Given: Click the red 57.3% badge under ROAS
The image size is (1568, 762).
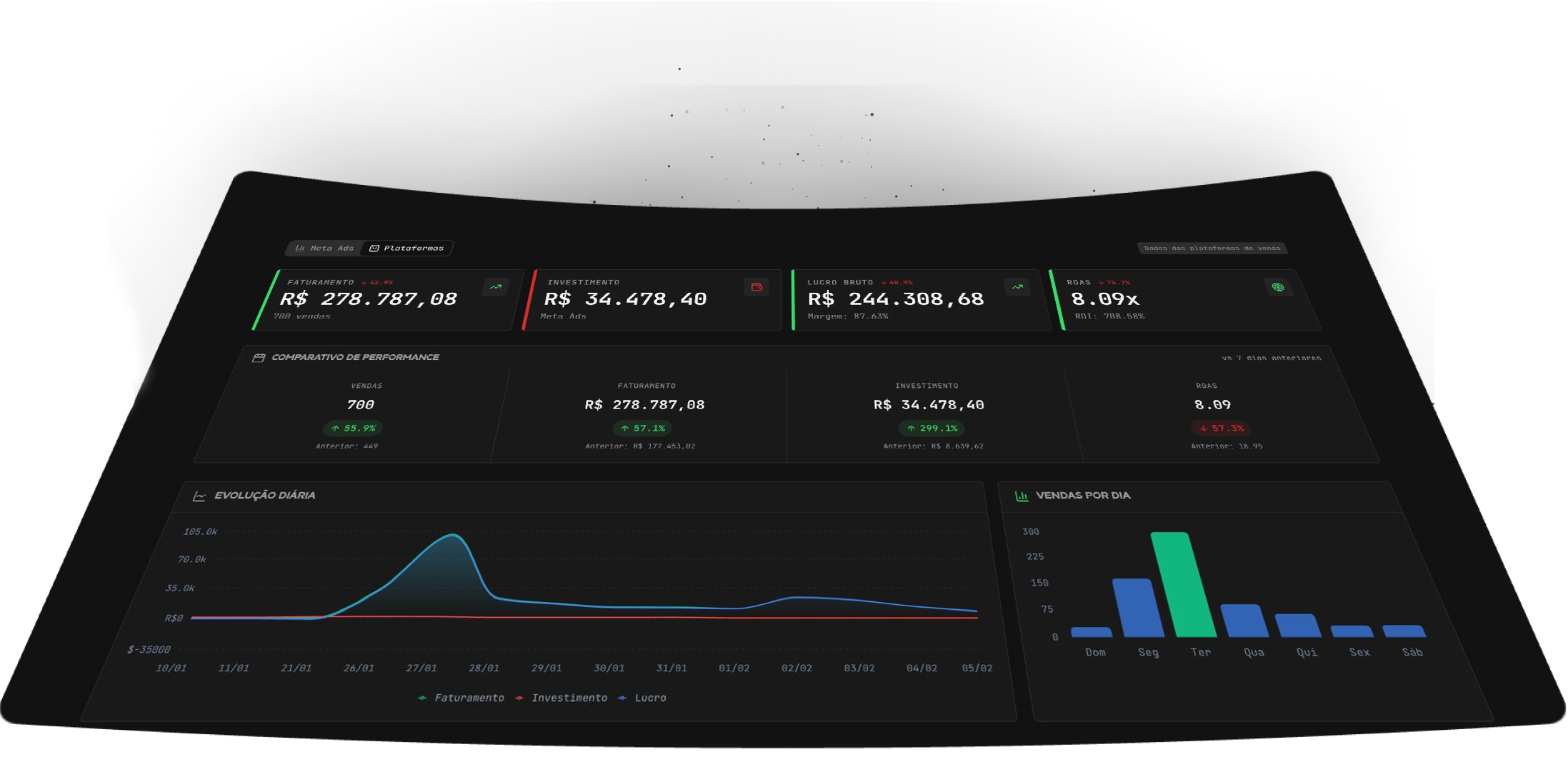Looking at the screenshot, I should tap(1222, 428).
